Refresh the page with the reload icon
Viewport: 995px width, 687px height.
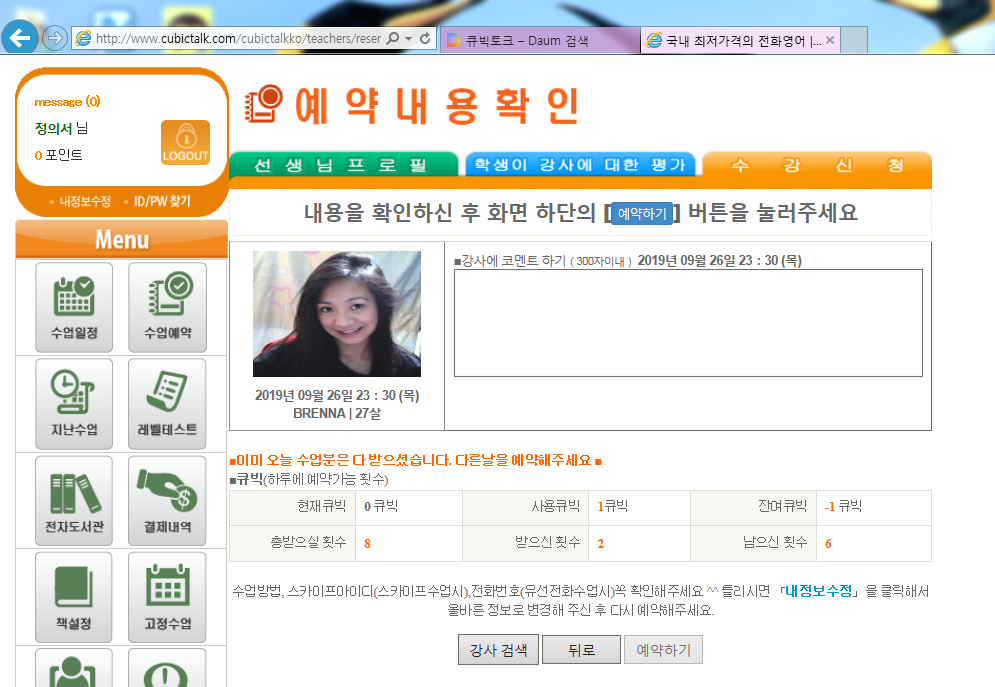(425, 39)
